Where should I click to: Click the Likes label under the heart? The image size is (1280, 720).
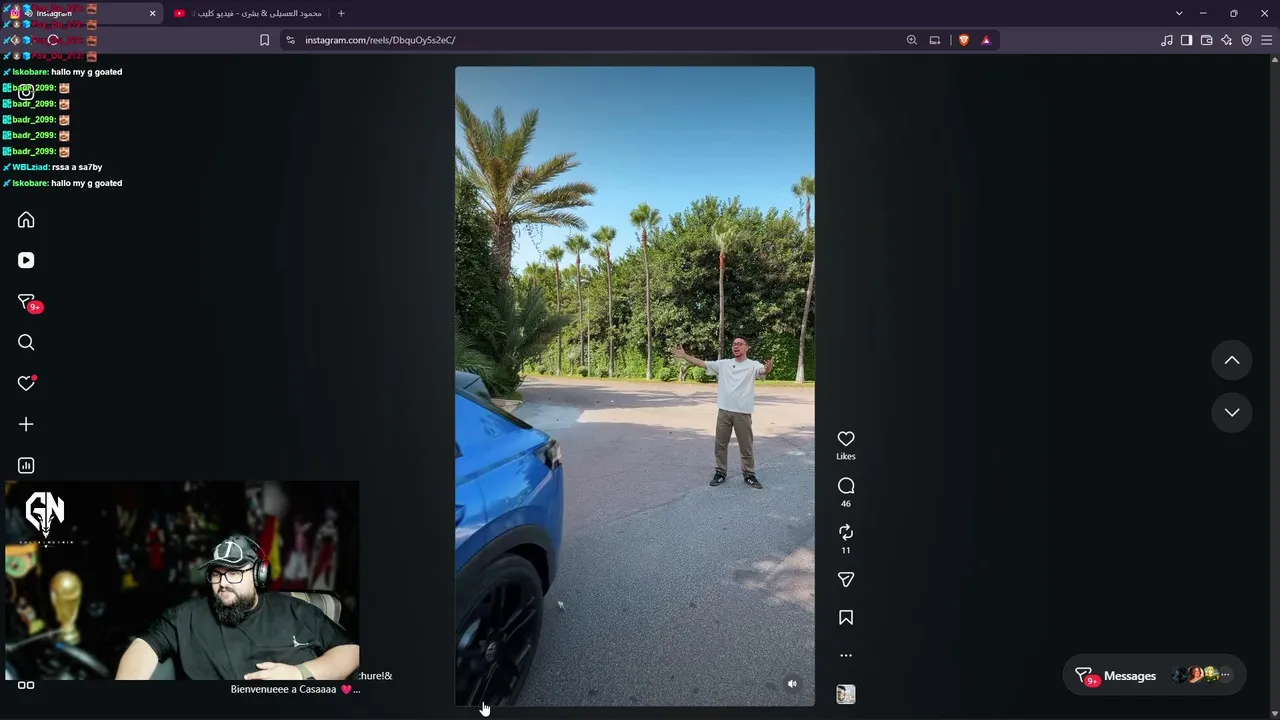point(846,456)
